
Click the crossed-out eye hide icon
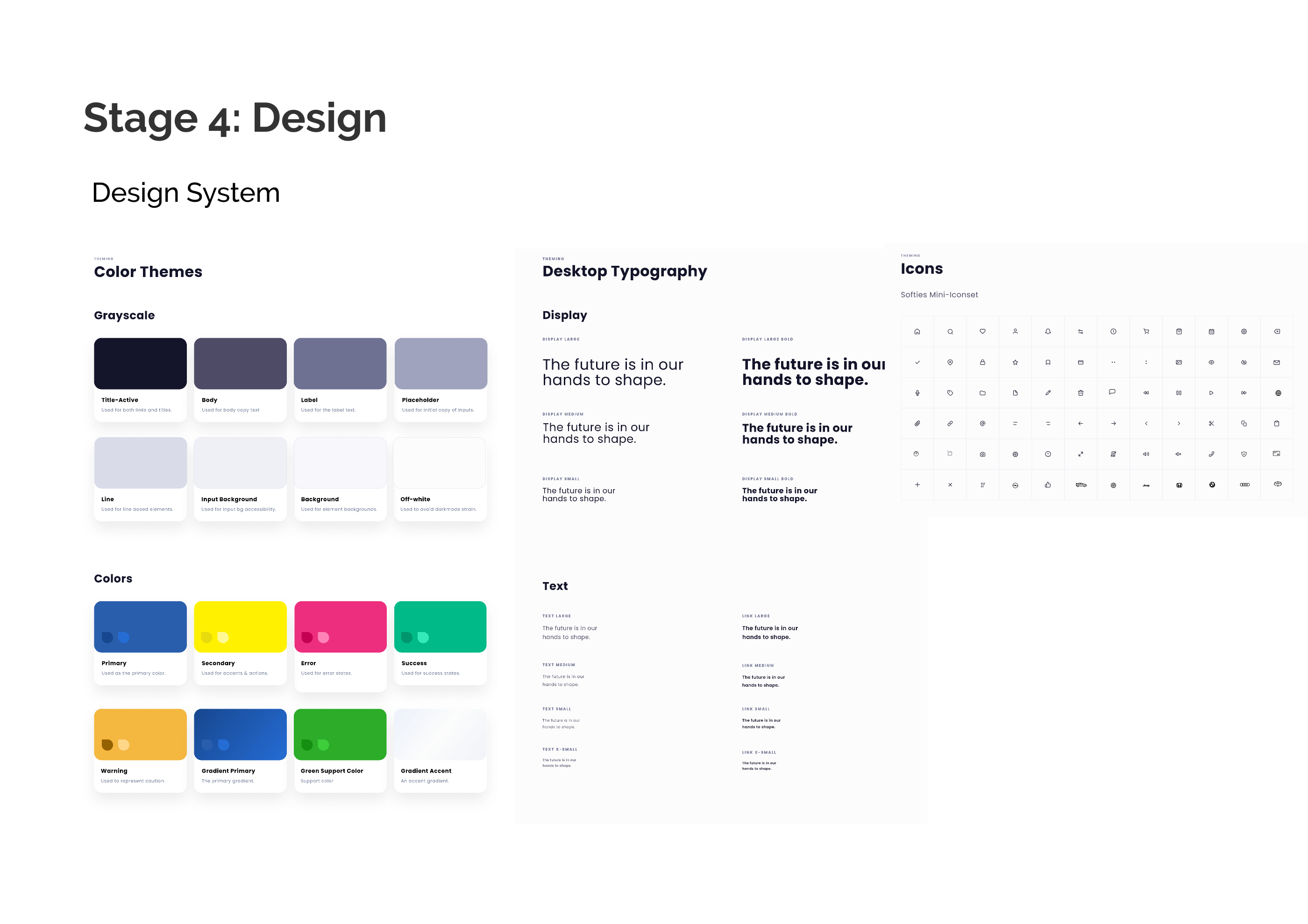coord(1244,362)
